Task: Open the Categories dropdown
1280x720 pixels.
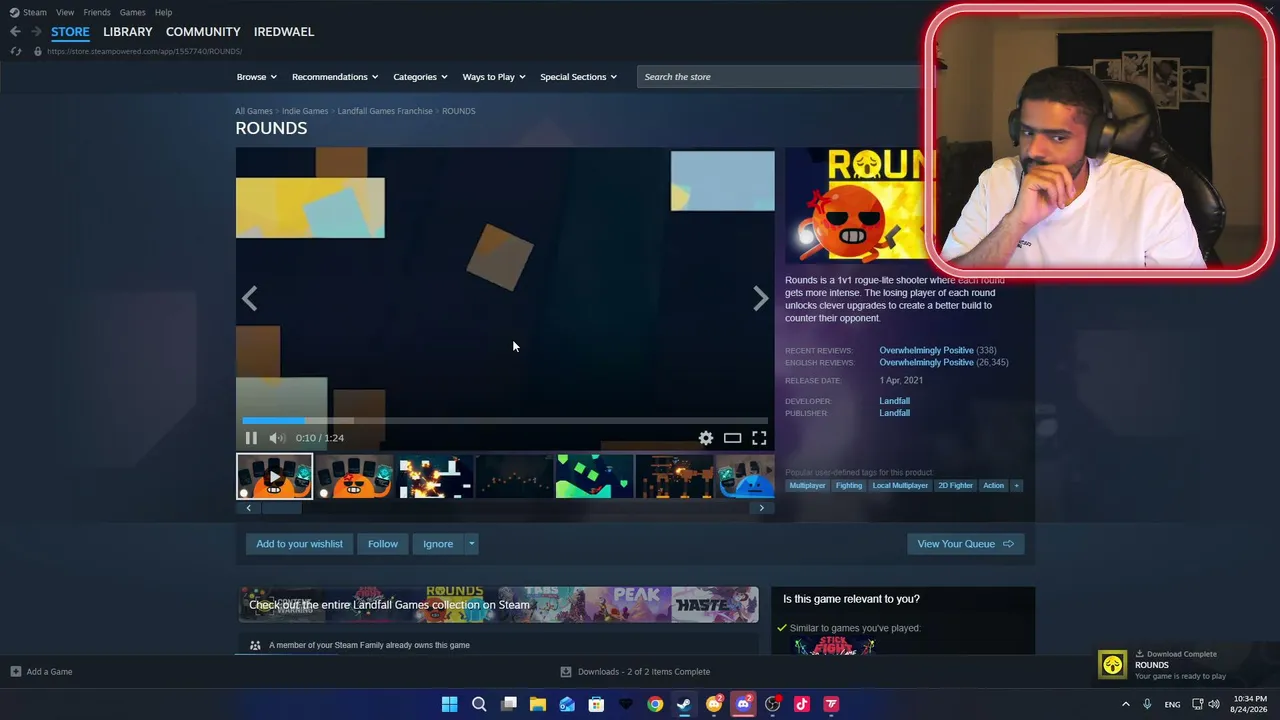Action: 420,77
